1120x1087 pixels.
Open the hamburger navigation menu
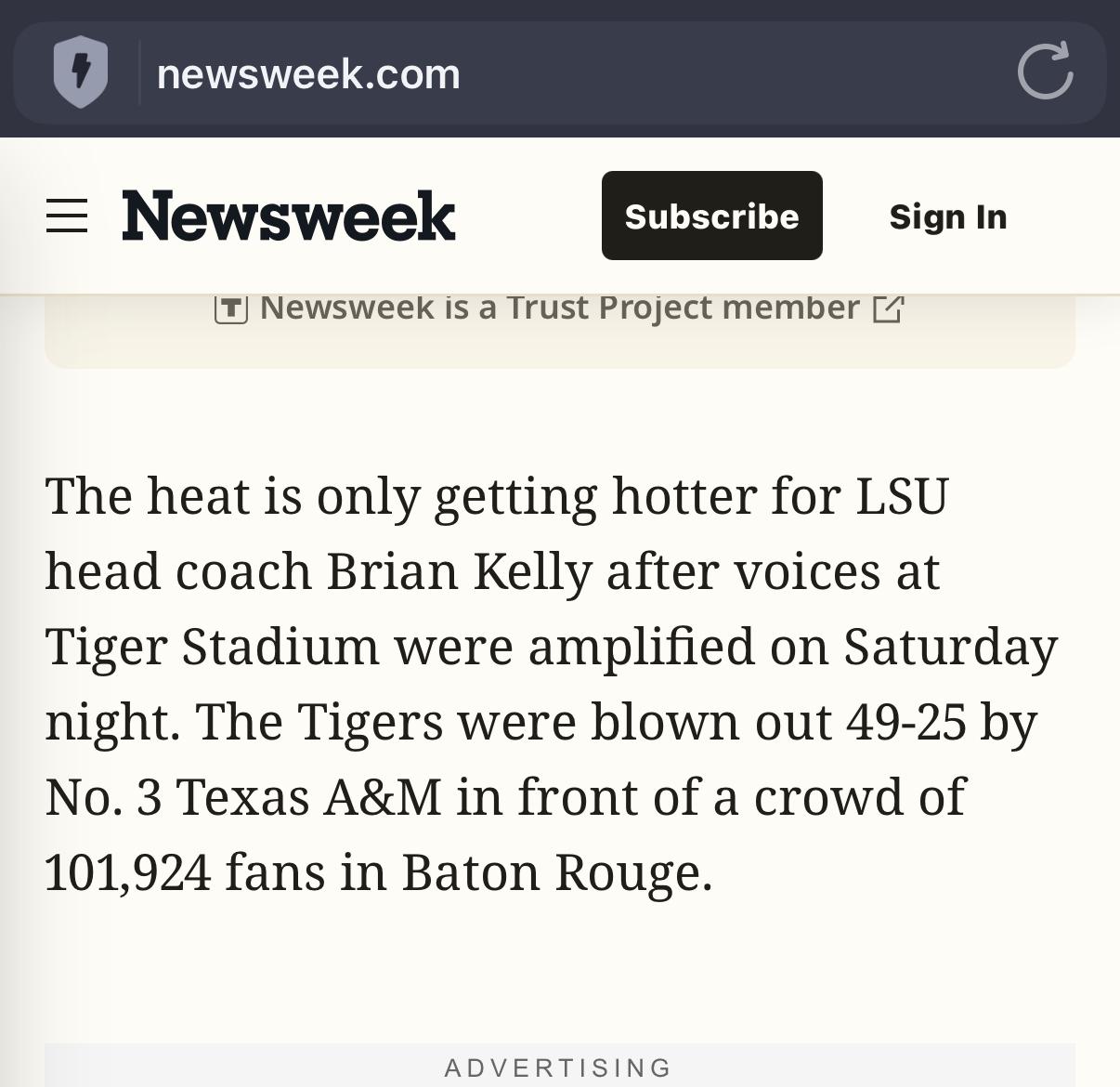67,216
